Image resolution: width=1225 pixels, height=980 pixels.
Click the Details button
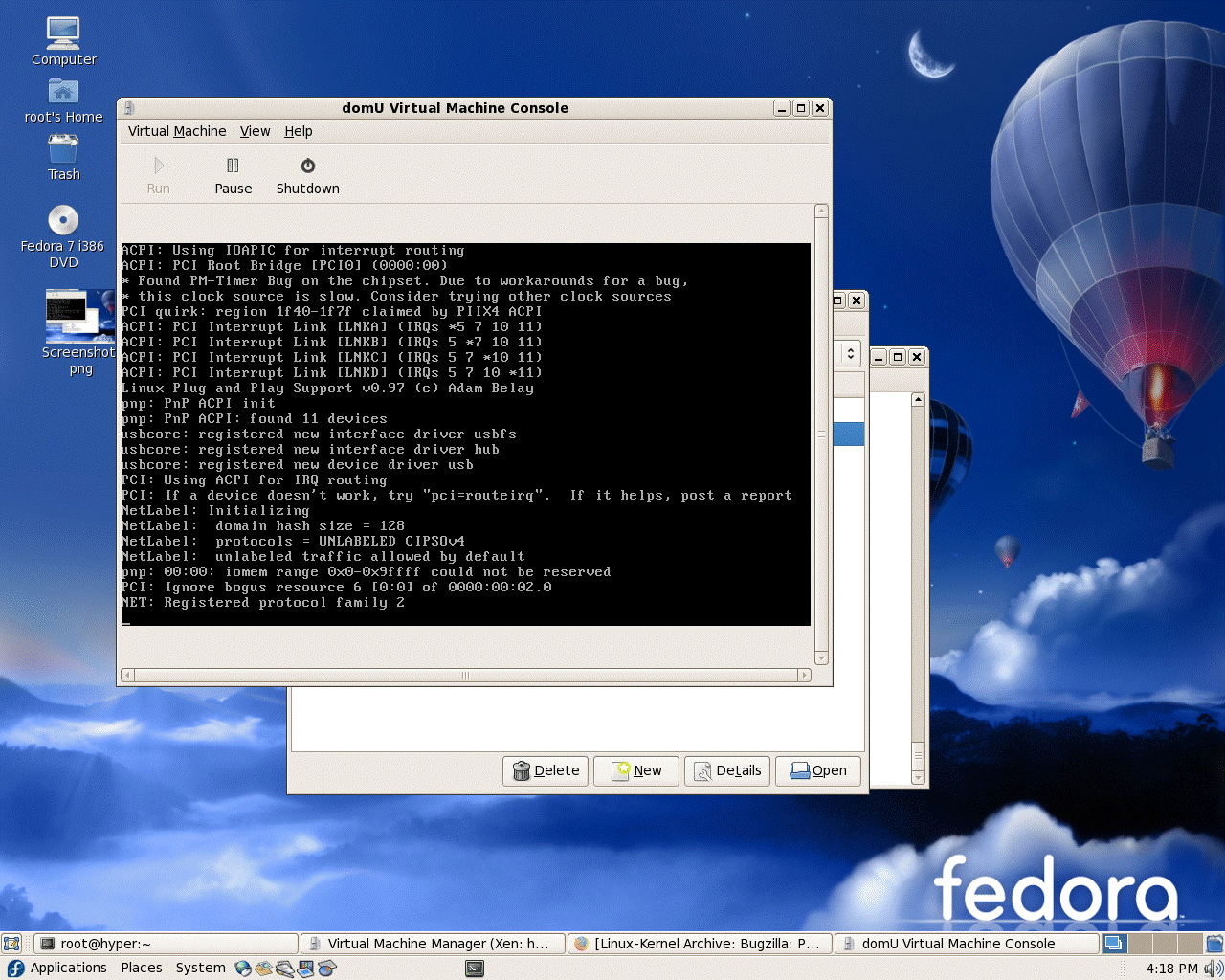click(x=727, y=770)
